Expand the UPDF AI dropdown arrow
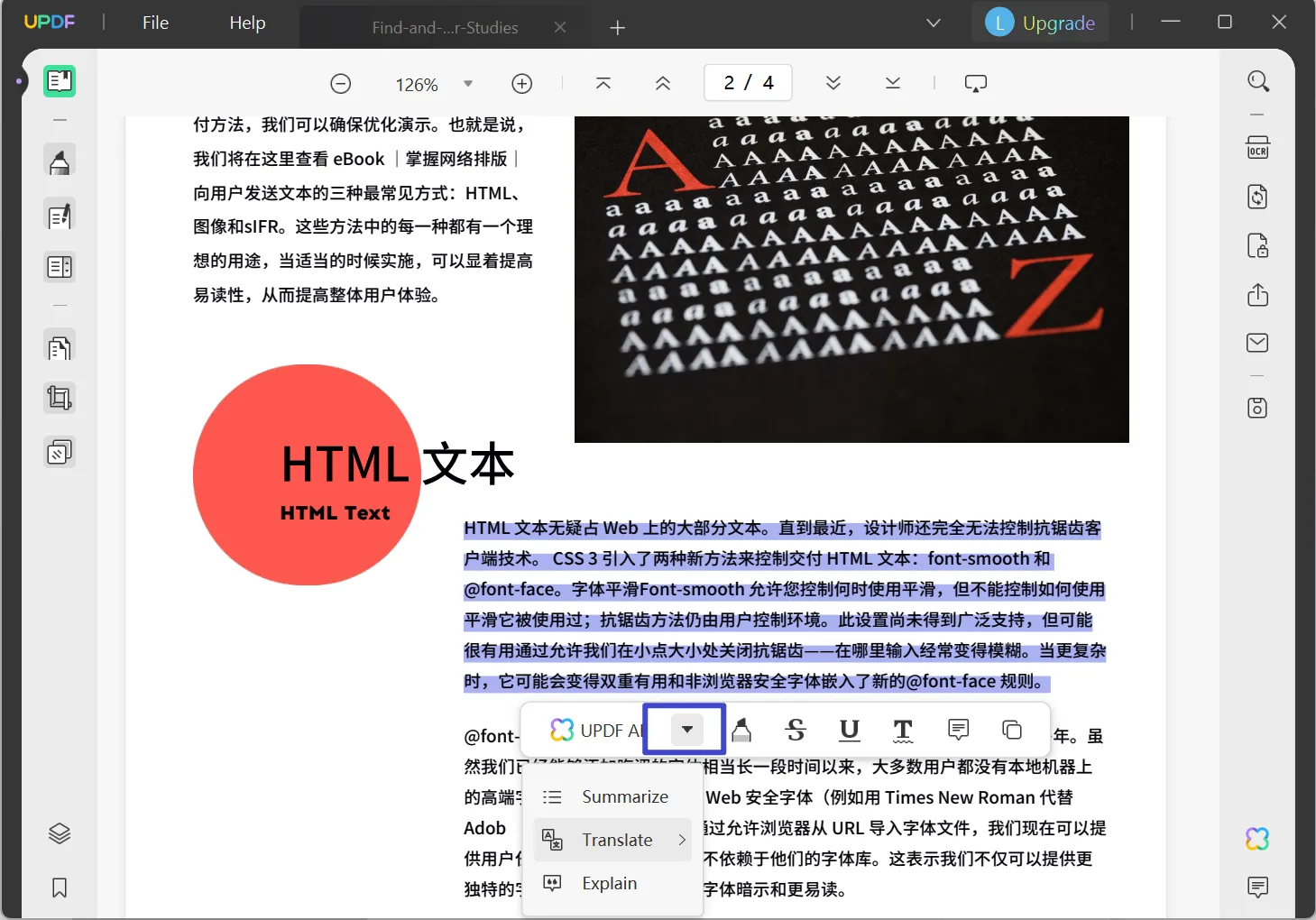Screen dimensions: 1316x920 click(x=686, y=729)
